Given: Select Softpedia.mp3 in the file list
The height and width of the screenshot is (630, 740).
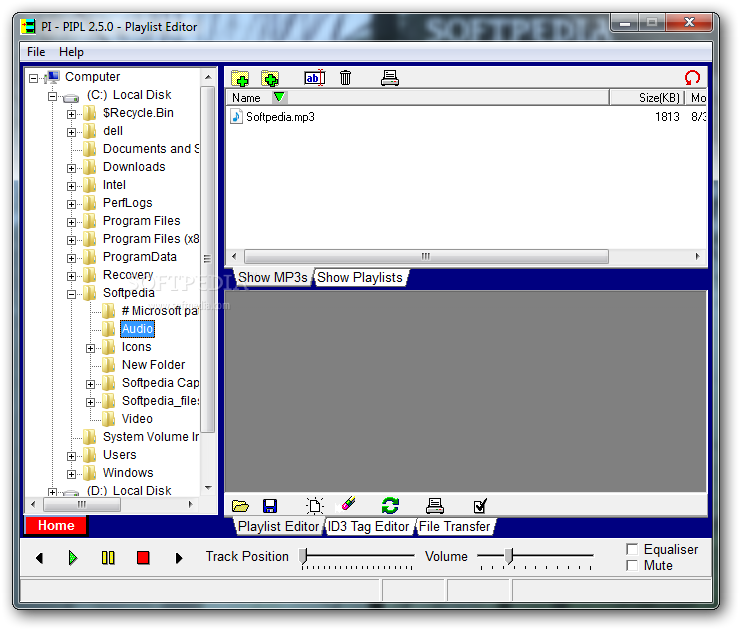Looking at the screenshot, I should click(x=280, y=117).
